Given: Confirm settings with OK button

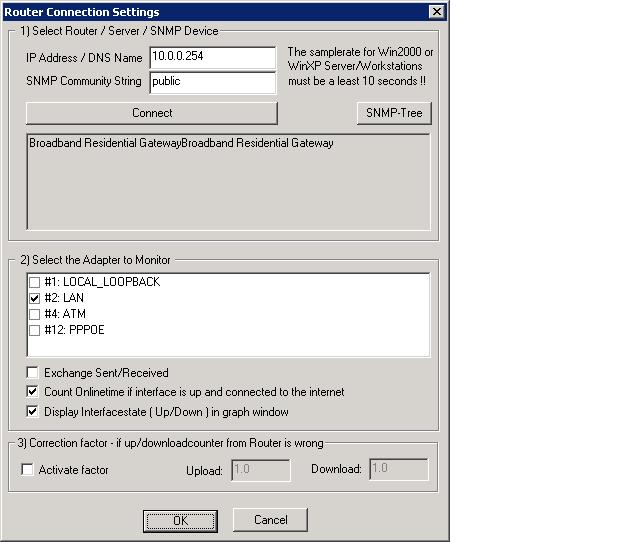Looking at the screenshot, I should (x=180, y=521).
